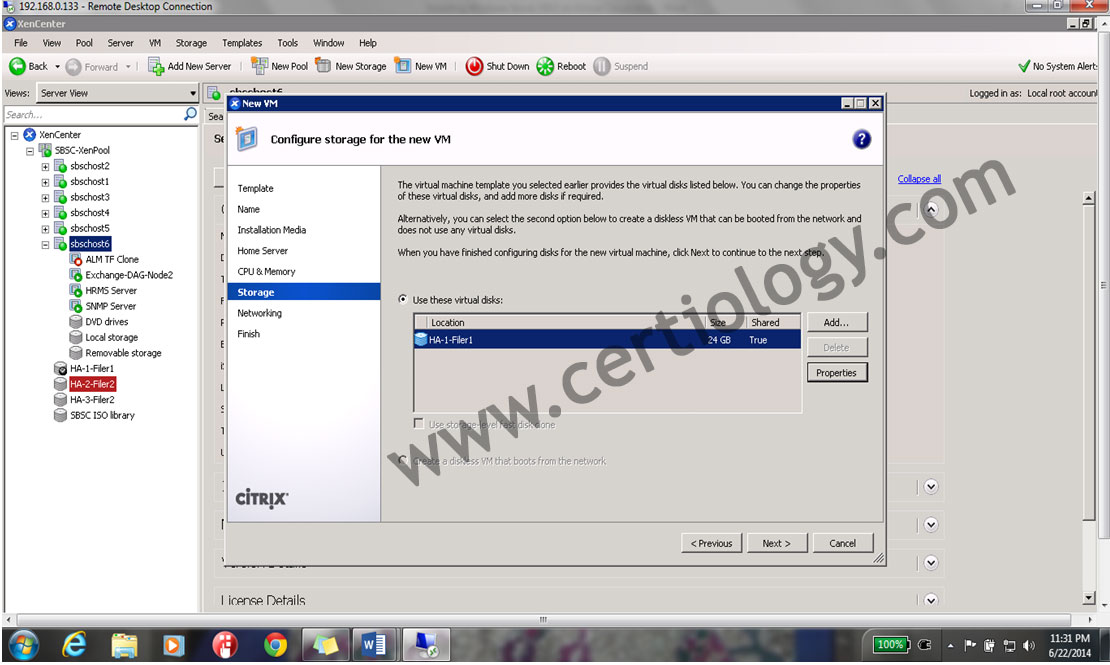Select HA-2-Filer2 storage in tree
Image resolution: width=1110 pixels, height=665 pixels.
92,384
